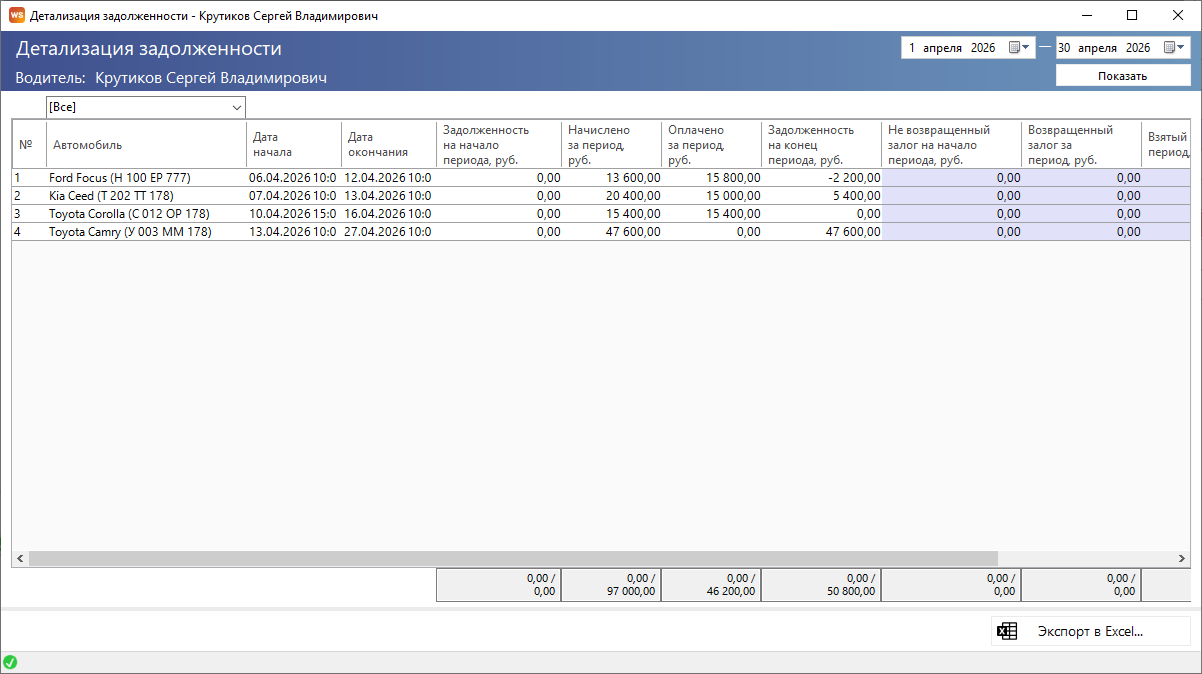
Task: Click end date 27.04.2026 cell
Action: [x=389, y=231]
